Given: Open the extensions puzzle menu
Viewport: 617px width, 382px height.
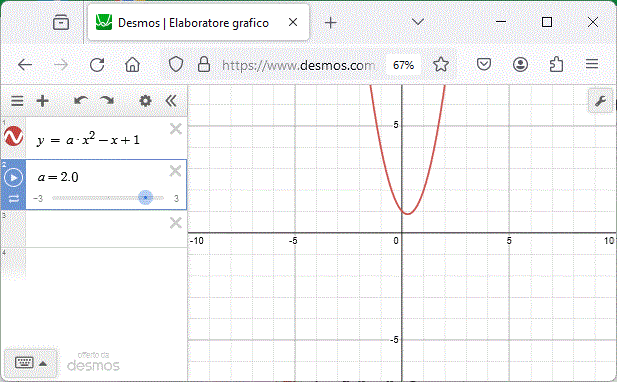Looking at the screenshot, I should (x=556, y=65).
